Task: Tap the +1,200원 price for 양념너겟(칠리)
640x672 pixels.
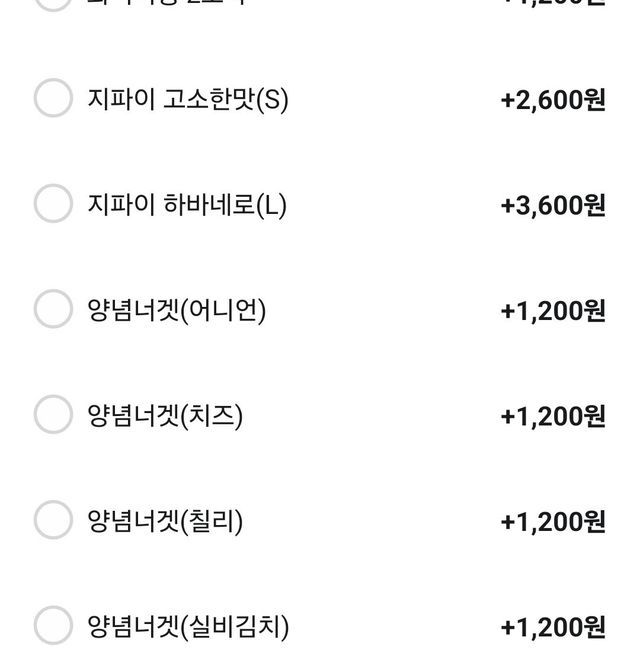Action: (553, 522)
